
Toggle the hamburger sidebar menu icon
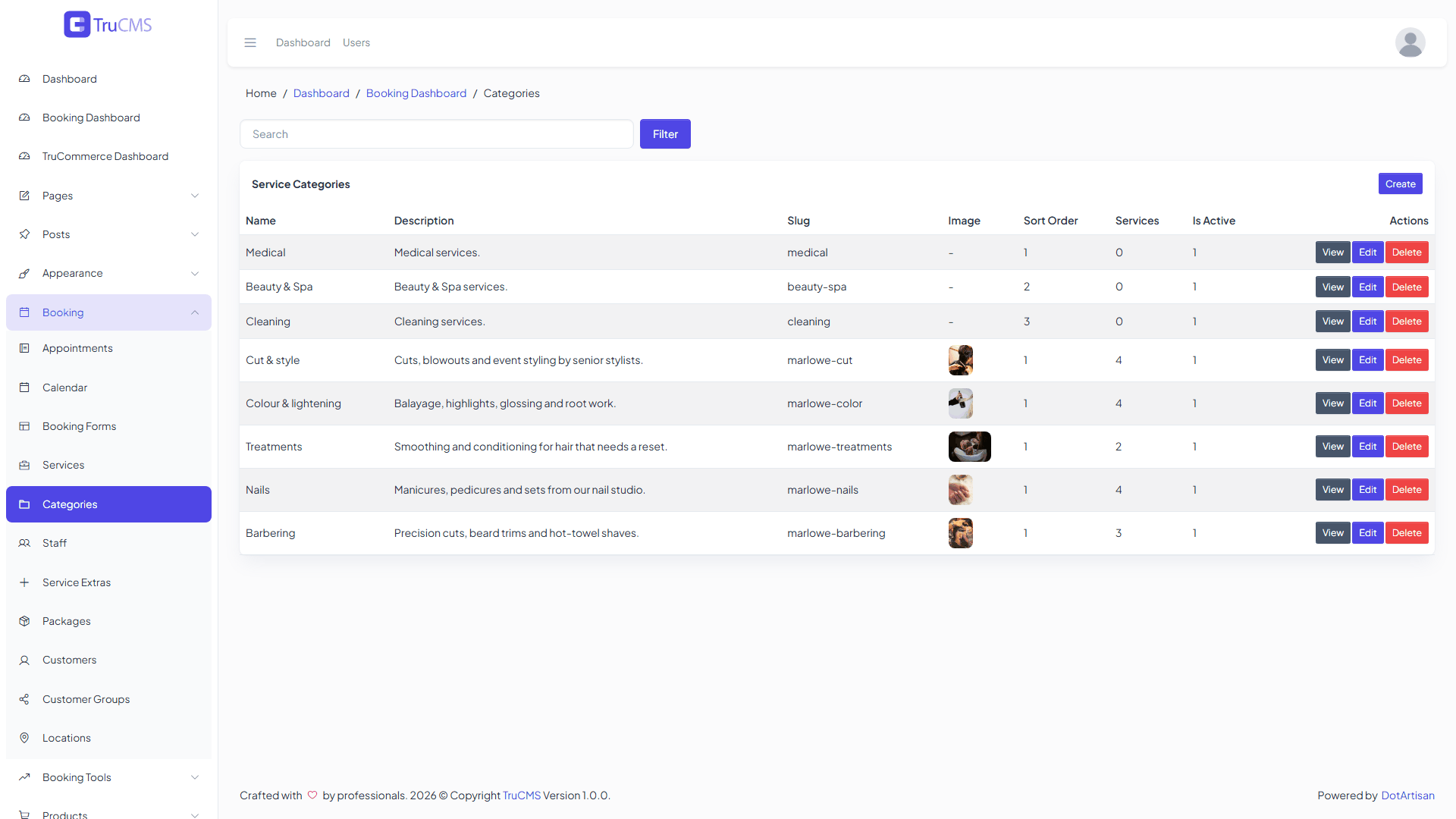[x=250, y=42]
